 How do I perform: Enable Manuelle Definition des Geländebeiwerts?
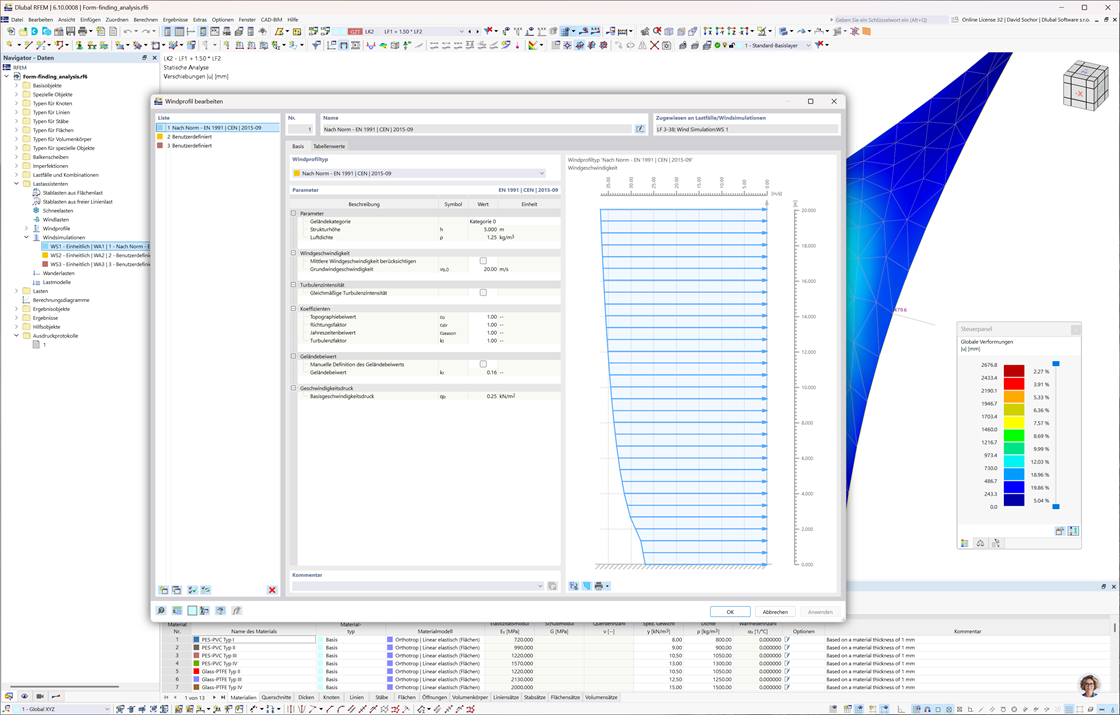(483, 362)
